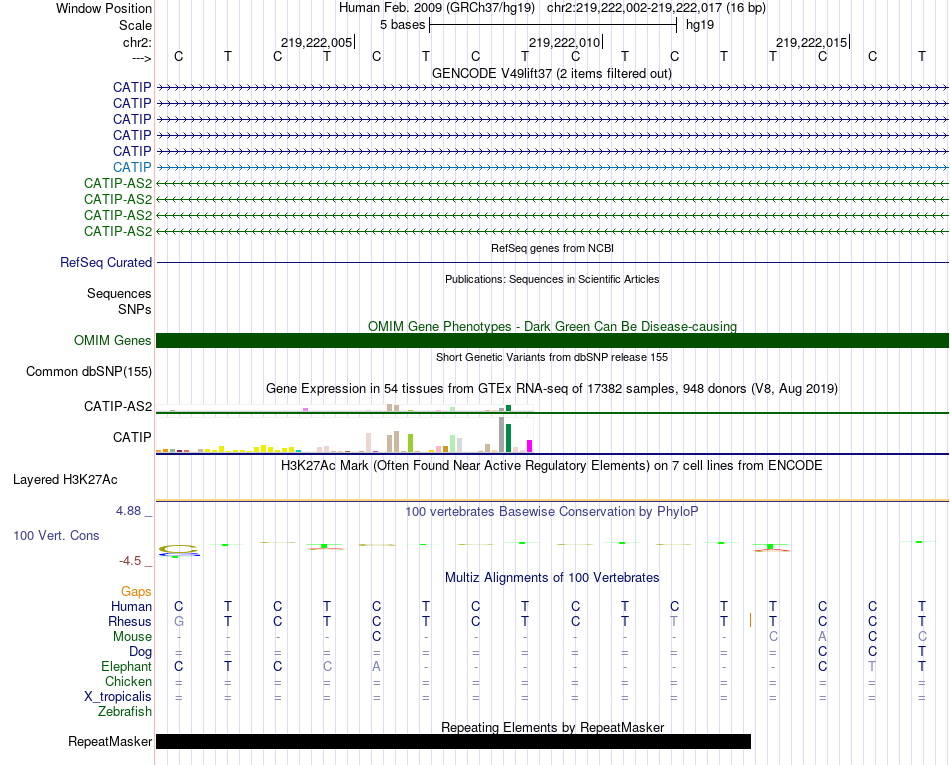The height and width of the screenshot is (765, 950).
Task: Select the chr2: ruler label
Action: 137,42
